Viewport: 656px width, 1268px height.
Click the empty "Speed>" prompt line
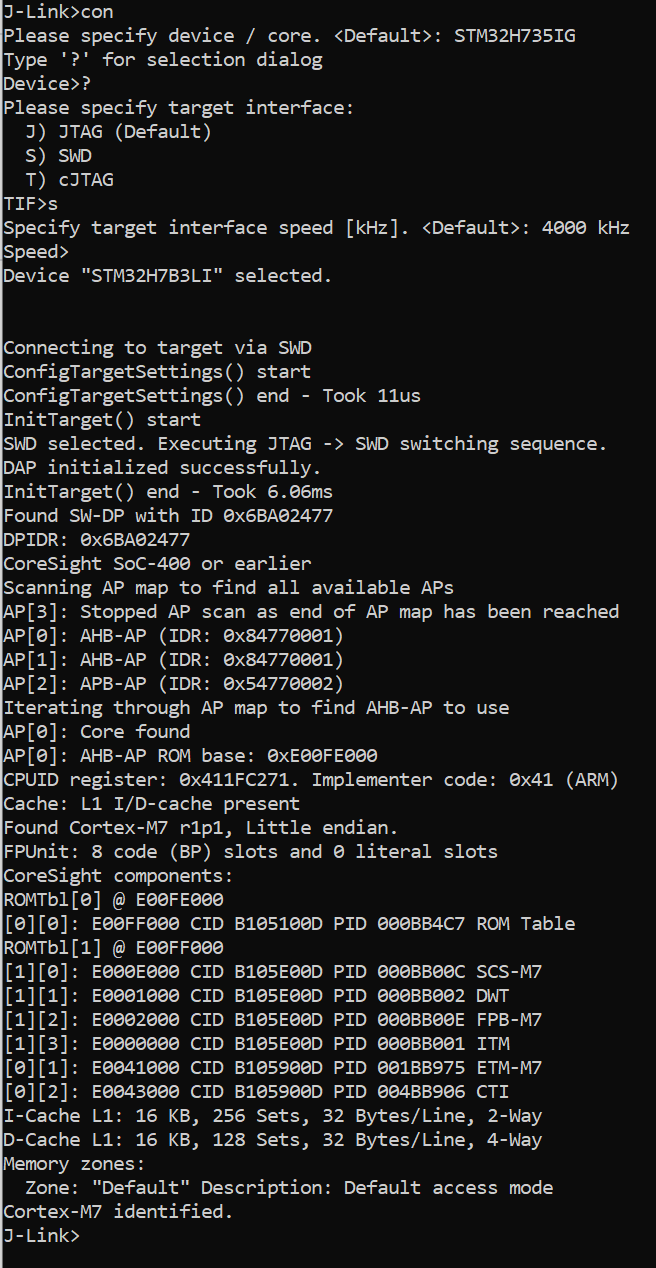36,252
